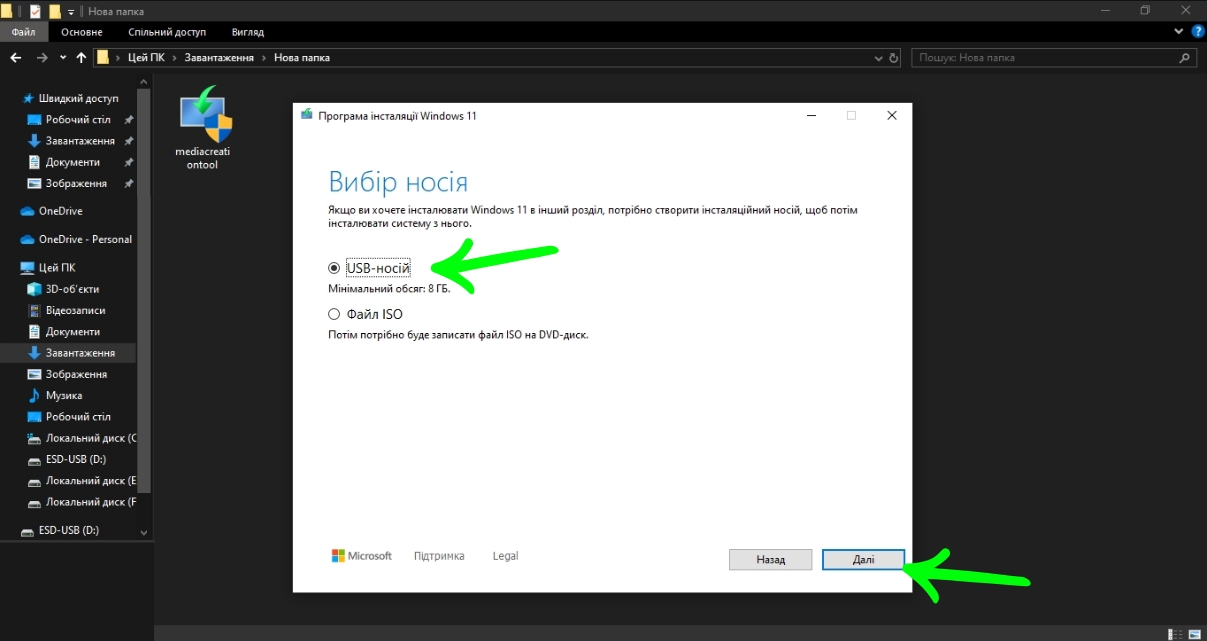This screenshot has height=641, width=1207.
Task: Expand the breadcrumb arrow before Цей ПК
Action: [x=119, y=58]
